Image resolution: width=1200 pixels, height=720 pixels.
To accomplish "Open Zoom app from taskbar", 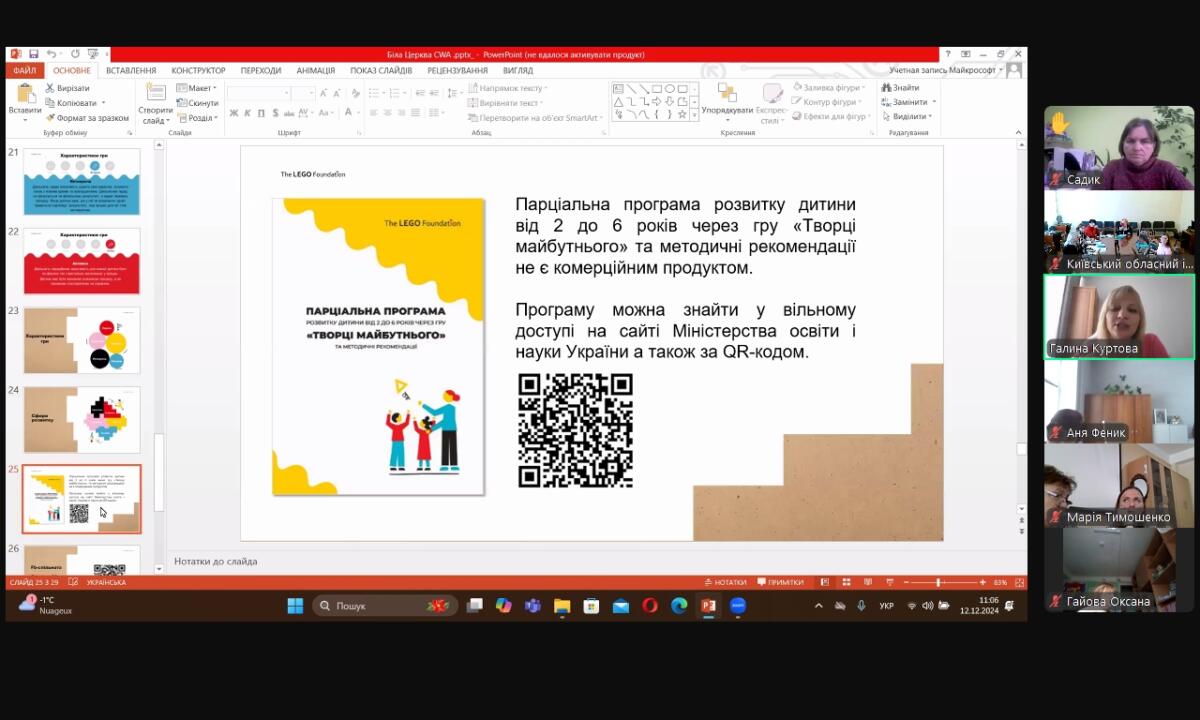I will coord(738,605).
